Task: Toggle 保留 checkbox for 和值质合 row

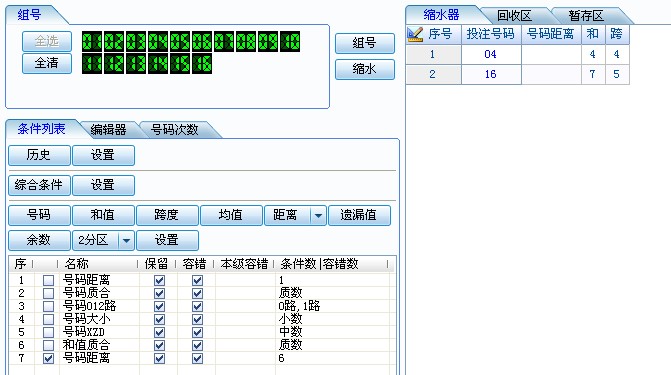Action: 159,345
